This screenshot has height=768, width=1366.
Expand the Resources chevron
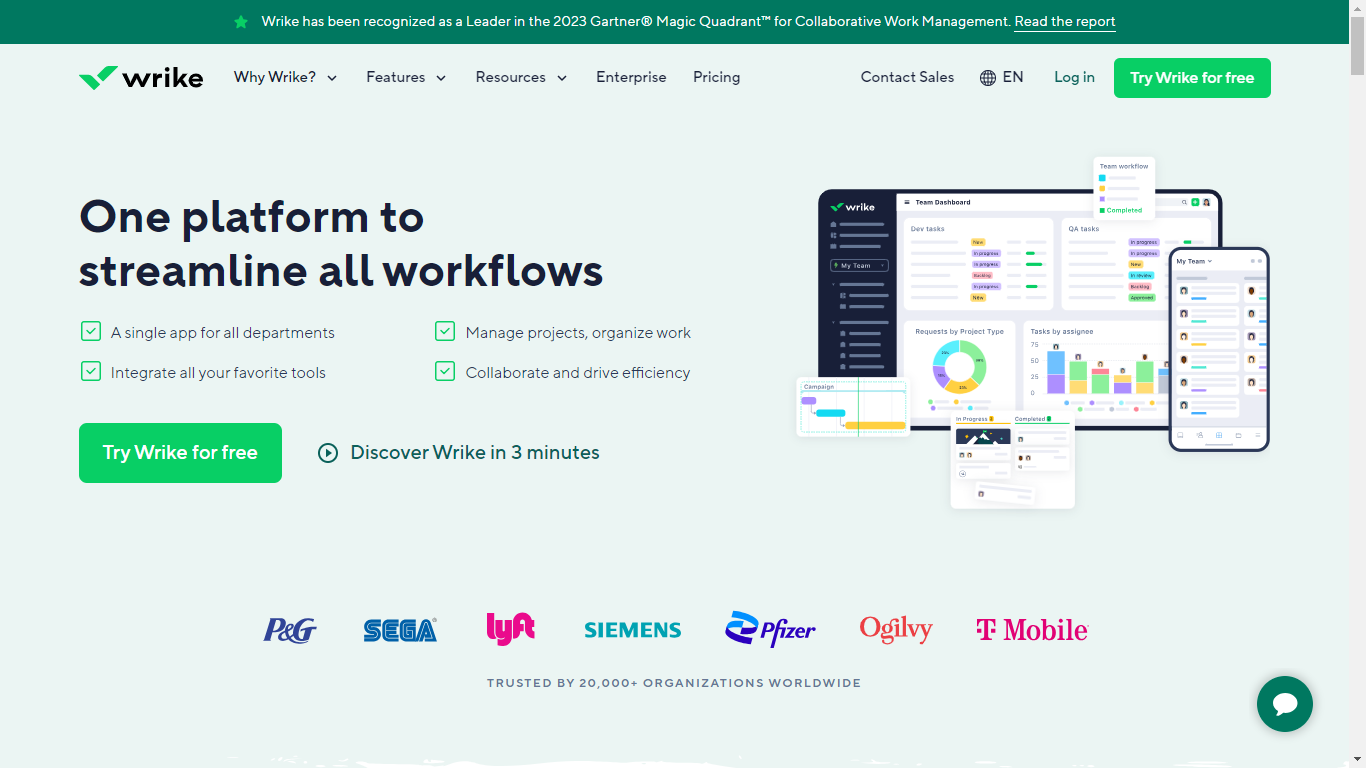pyautogui.click(x=562, y=78)
